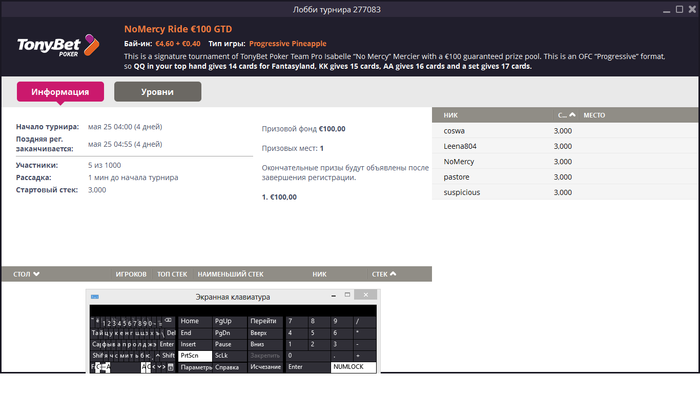Open the Уровни tab
Screen dimensions: 700x394
(158, 91)
